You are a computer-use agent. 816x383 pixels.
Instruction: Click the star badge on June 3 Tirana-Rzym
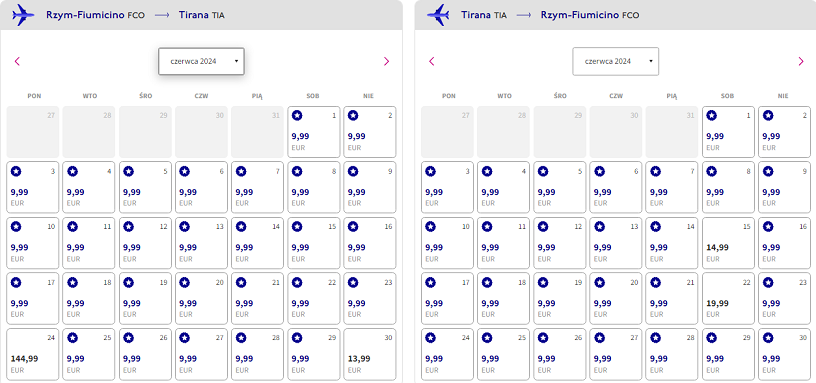431,171
